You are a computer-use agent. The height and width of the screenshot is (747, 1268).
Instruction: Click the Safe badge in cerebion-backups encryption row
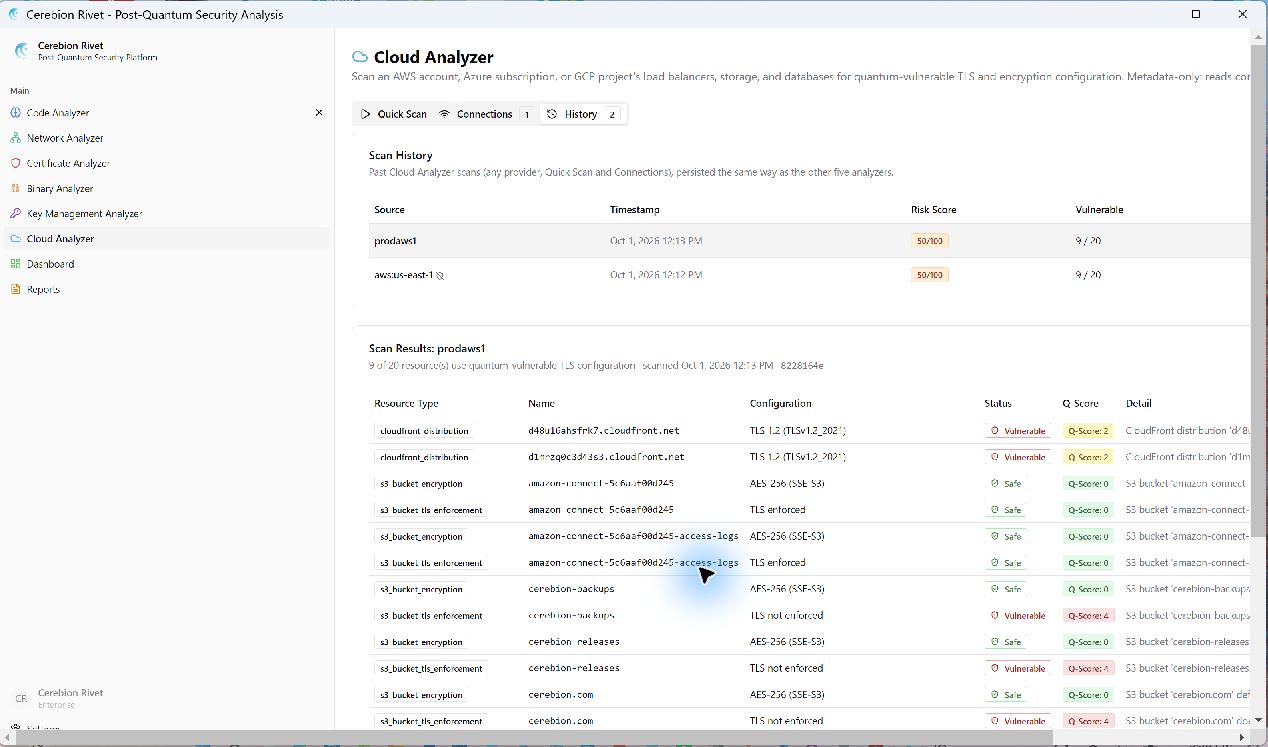point(1007,589)
